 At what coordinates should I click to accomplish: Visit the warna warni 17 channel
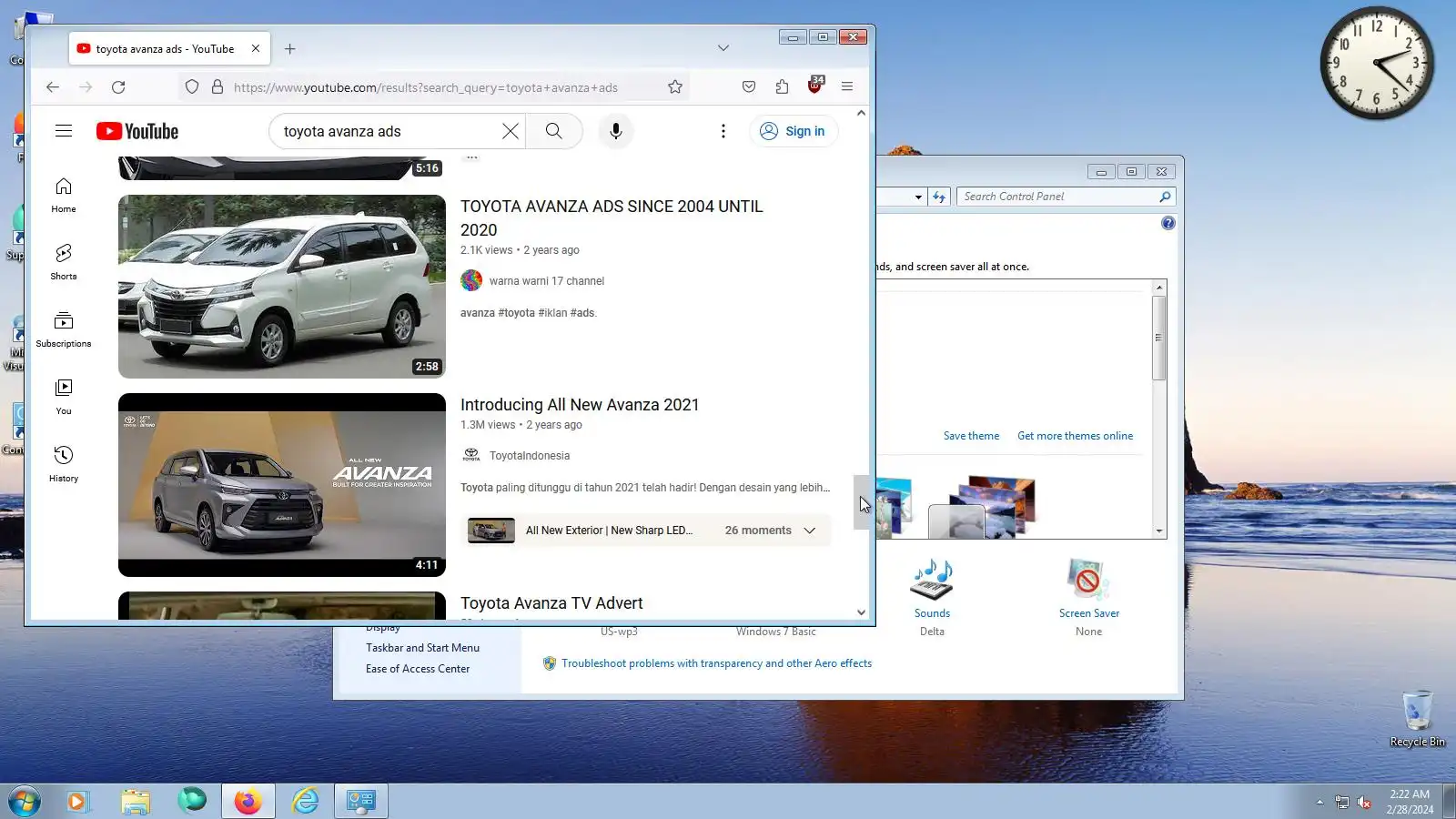click(x=547, y=281)
